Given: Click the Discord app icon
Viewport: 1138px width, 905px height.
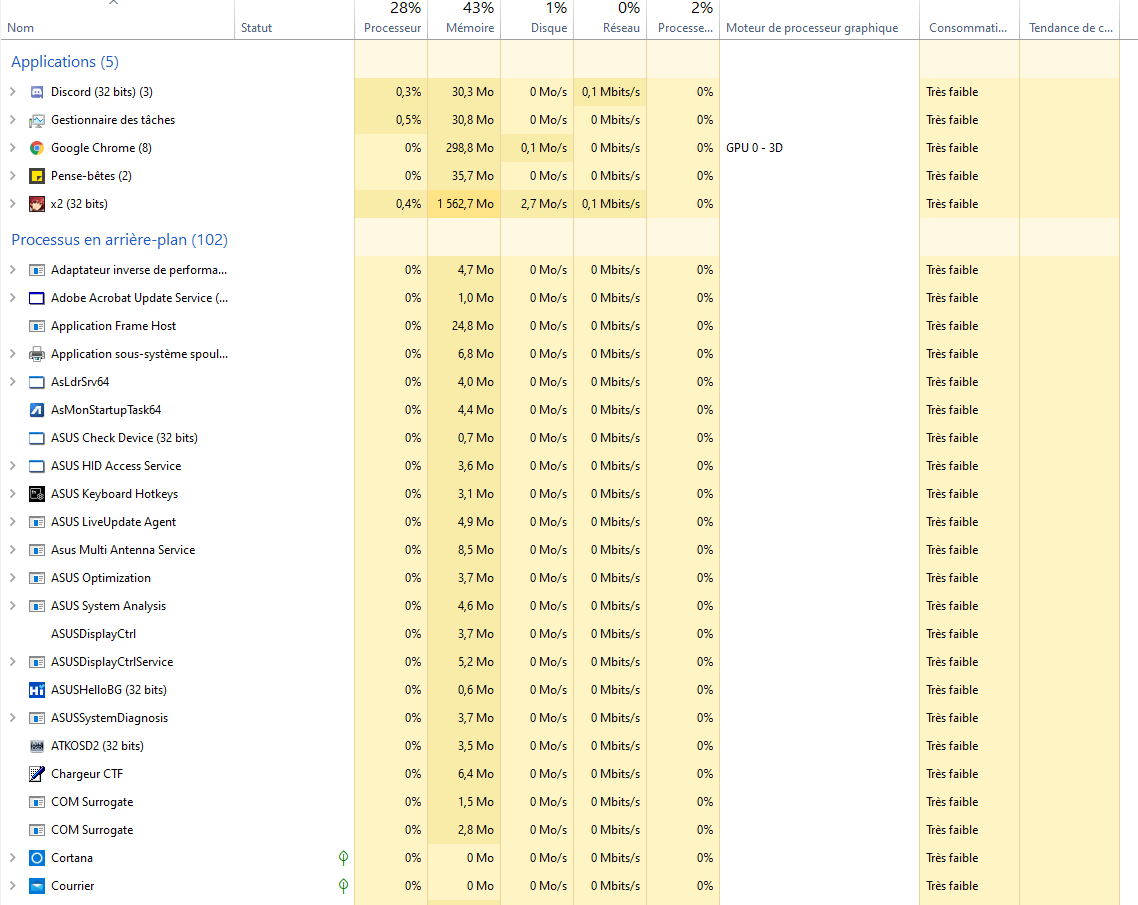Looking at the screenshot, I should pyautogui.click(x=37, y=92).
